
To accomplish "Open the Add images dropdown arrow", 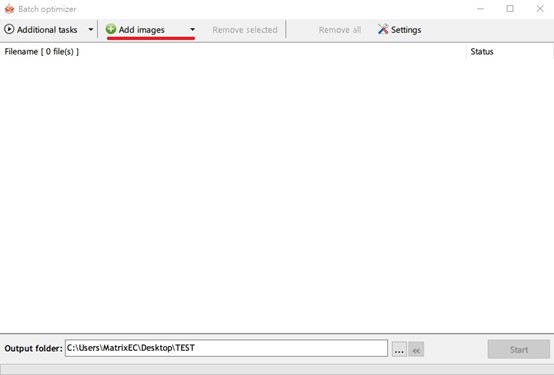I will (192, 30).
